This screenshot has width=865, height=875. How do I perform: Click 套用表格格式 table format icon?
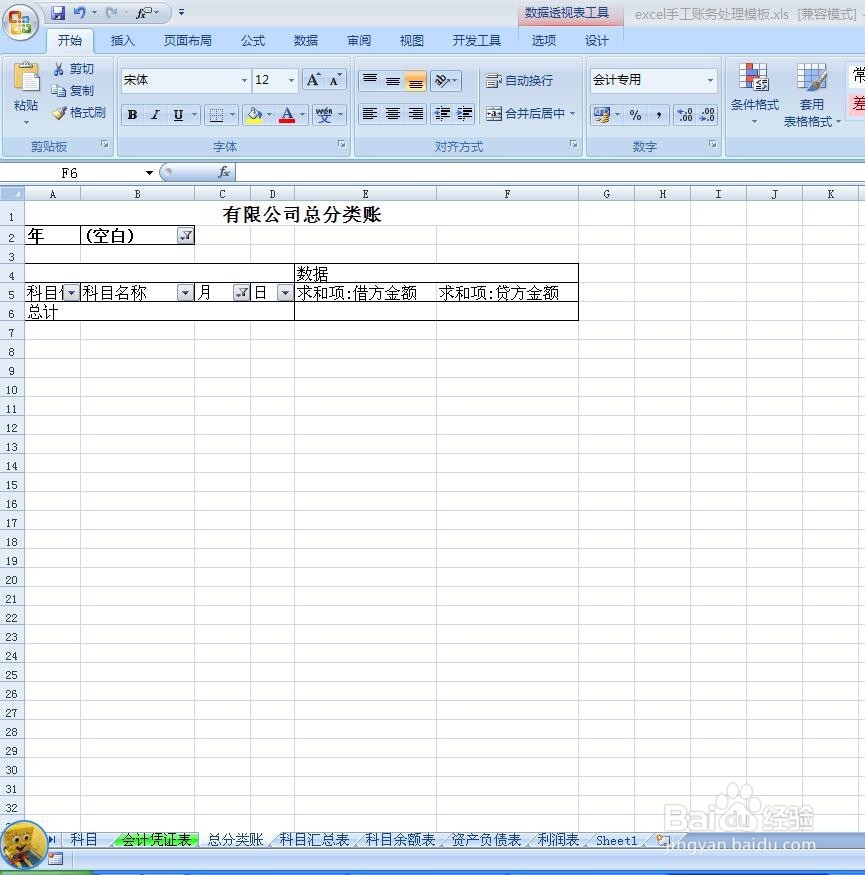811,90
